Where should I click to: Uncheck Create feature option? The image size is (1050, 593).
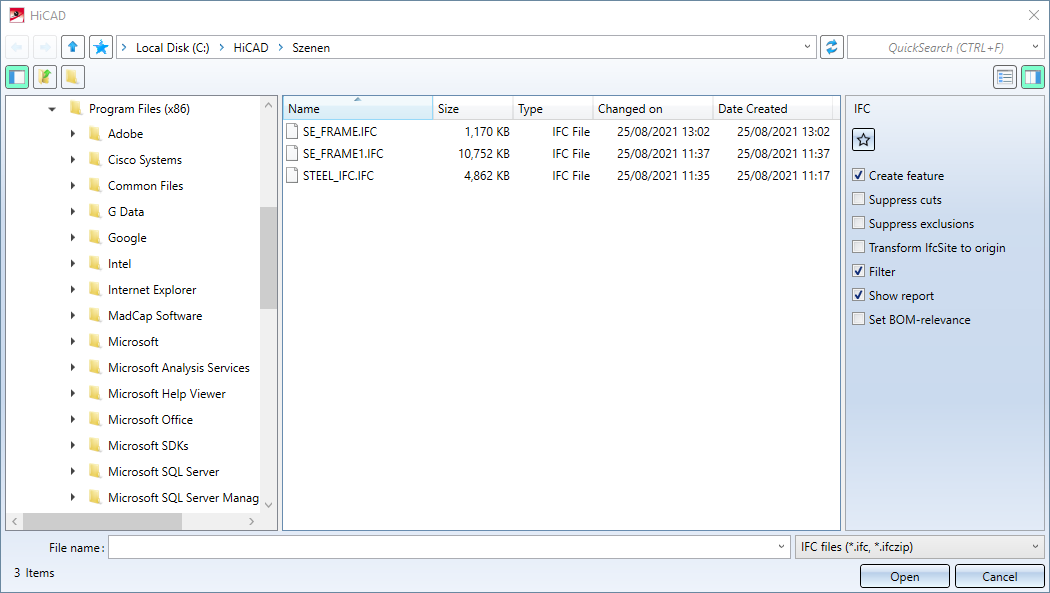(858, 175)
